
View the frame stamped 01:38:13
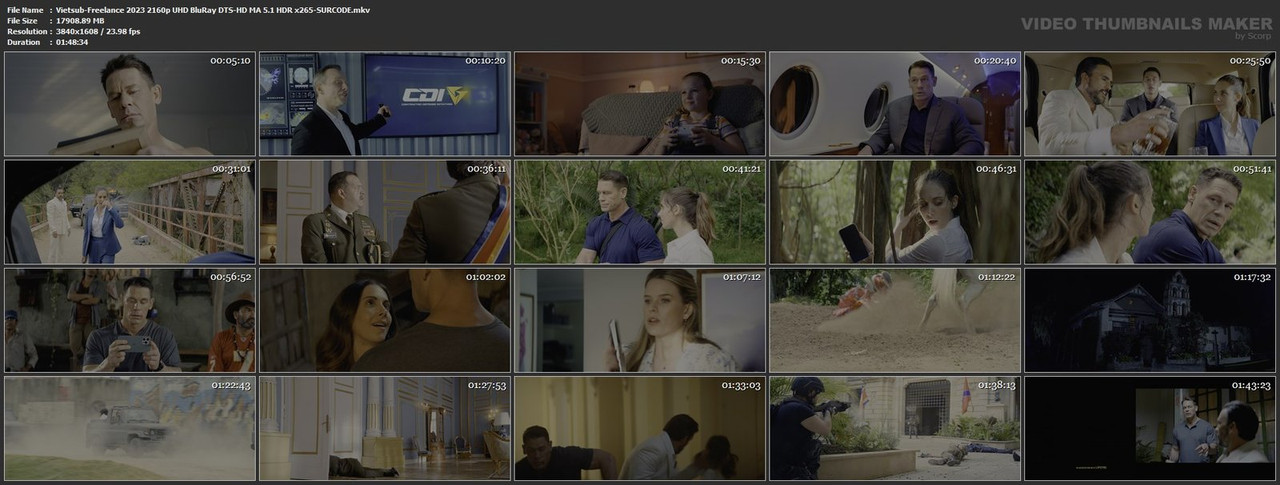[x=895, y=428]
